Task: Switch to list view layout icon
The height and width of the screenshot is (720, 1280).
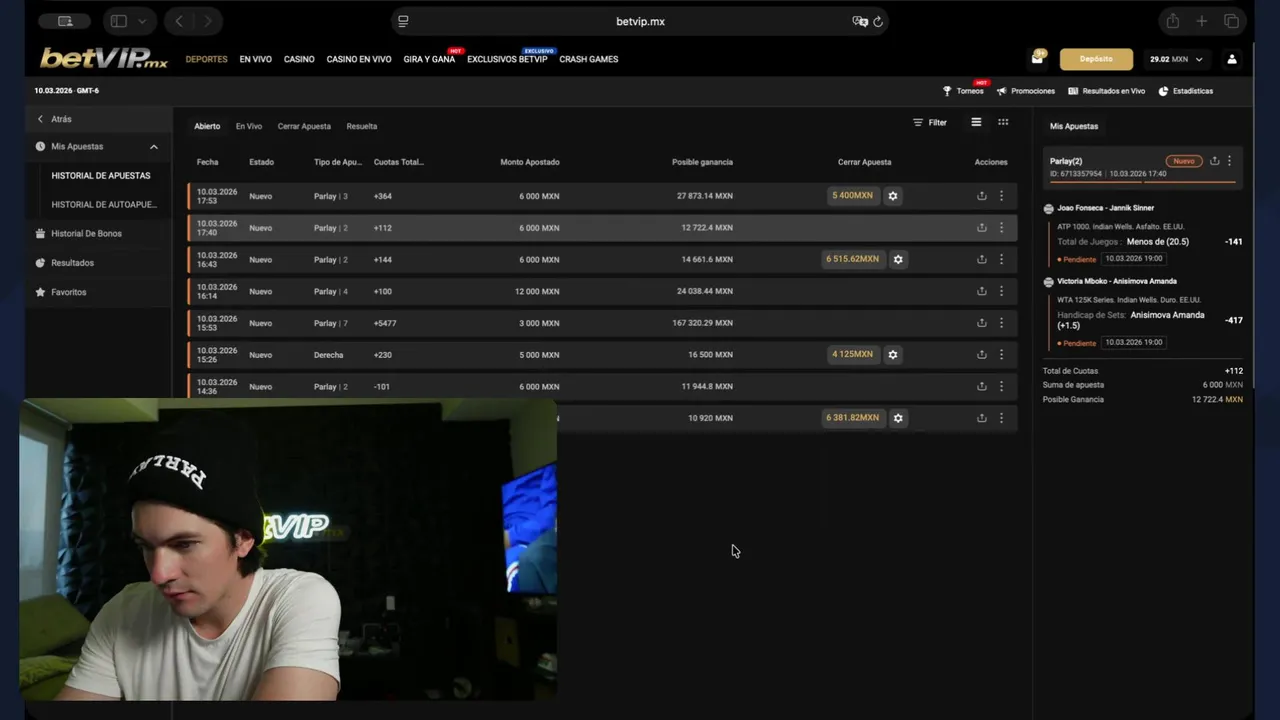Action: pos(976,122)
